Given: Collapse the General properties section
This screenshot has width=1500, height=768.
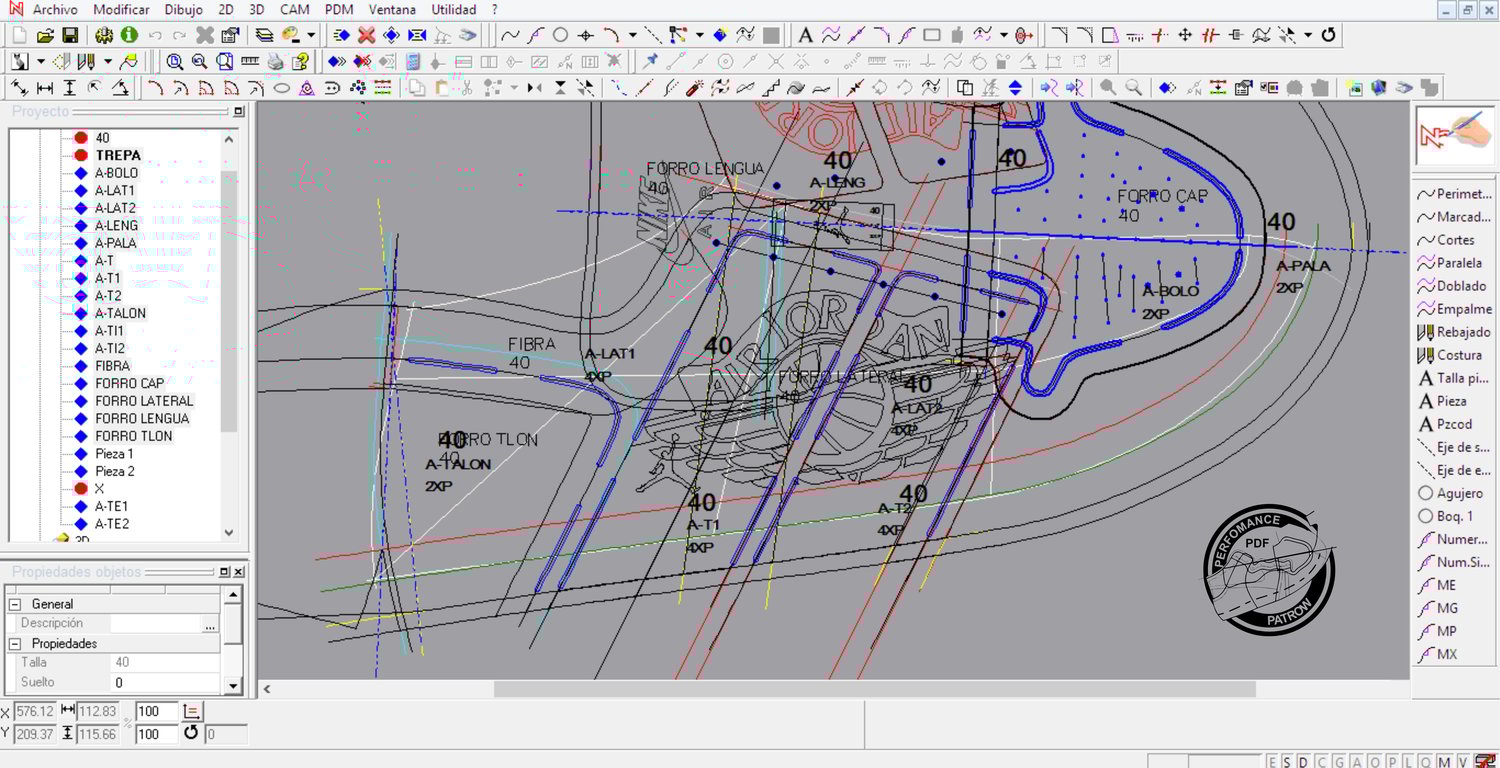Looking at the screenshot, I should pos(15,604).
